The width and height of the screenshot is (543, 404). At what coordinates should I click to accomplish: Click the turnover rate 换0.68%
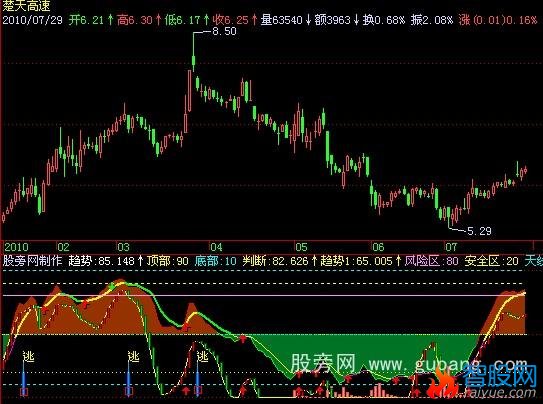click(384, 20)
